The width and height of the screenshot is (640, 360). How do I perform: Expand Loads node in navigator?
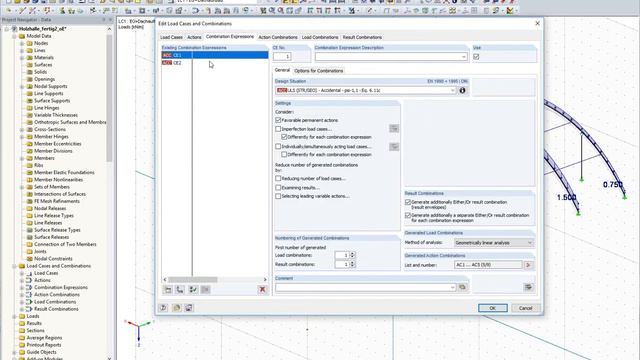[14, 316]
